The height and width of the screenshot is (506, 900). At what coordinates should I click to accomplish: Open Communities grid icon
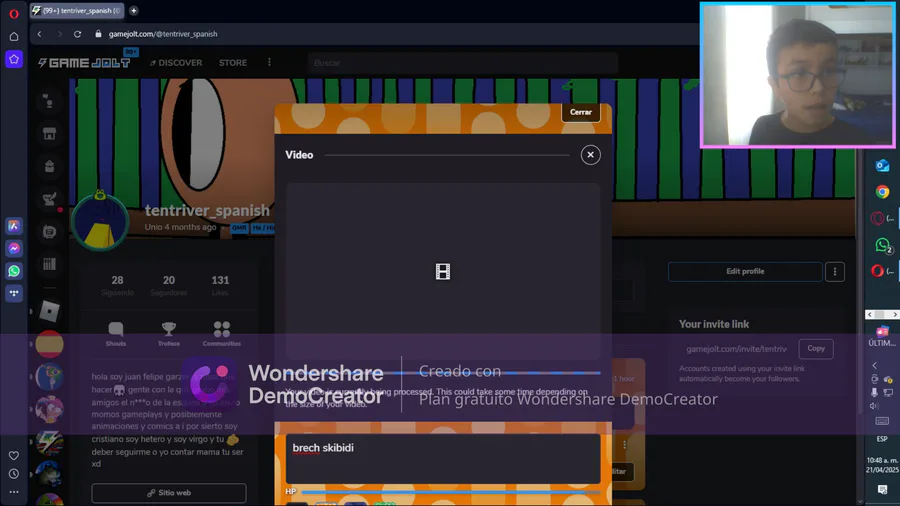pos(222,333)
